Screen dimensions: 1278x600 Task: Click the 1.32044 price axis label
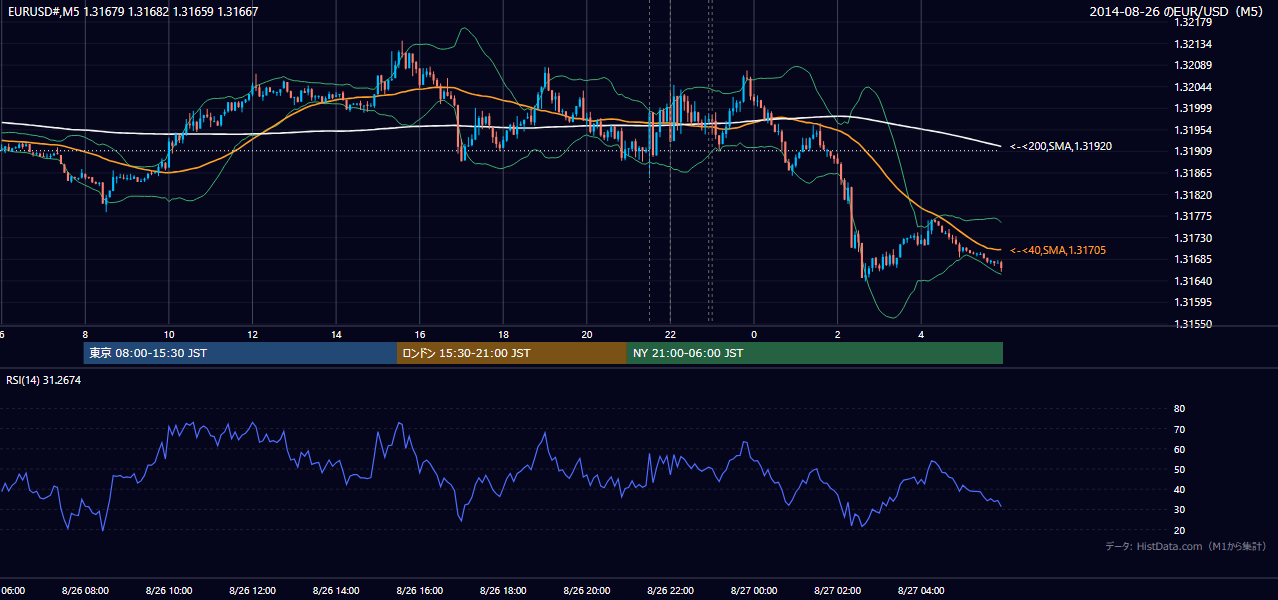[x=1193, y=87]
